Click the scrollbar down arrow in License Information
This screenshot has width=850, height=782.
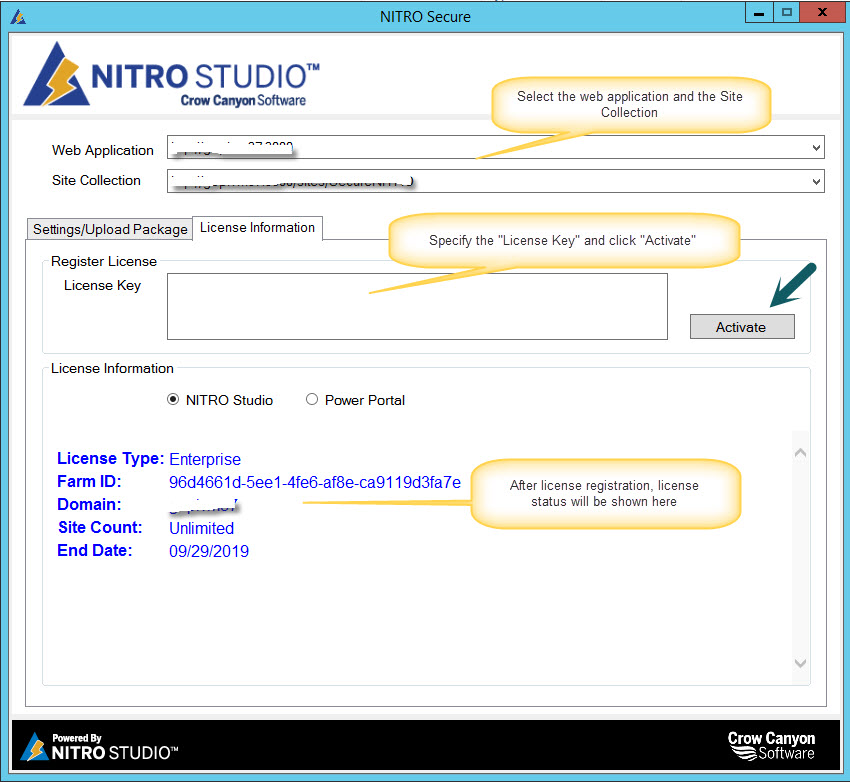pos(800,663)
